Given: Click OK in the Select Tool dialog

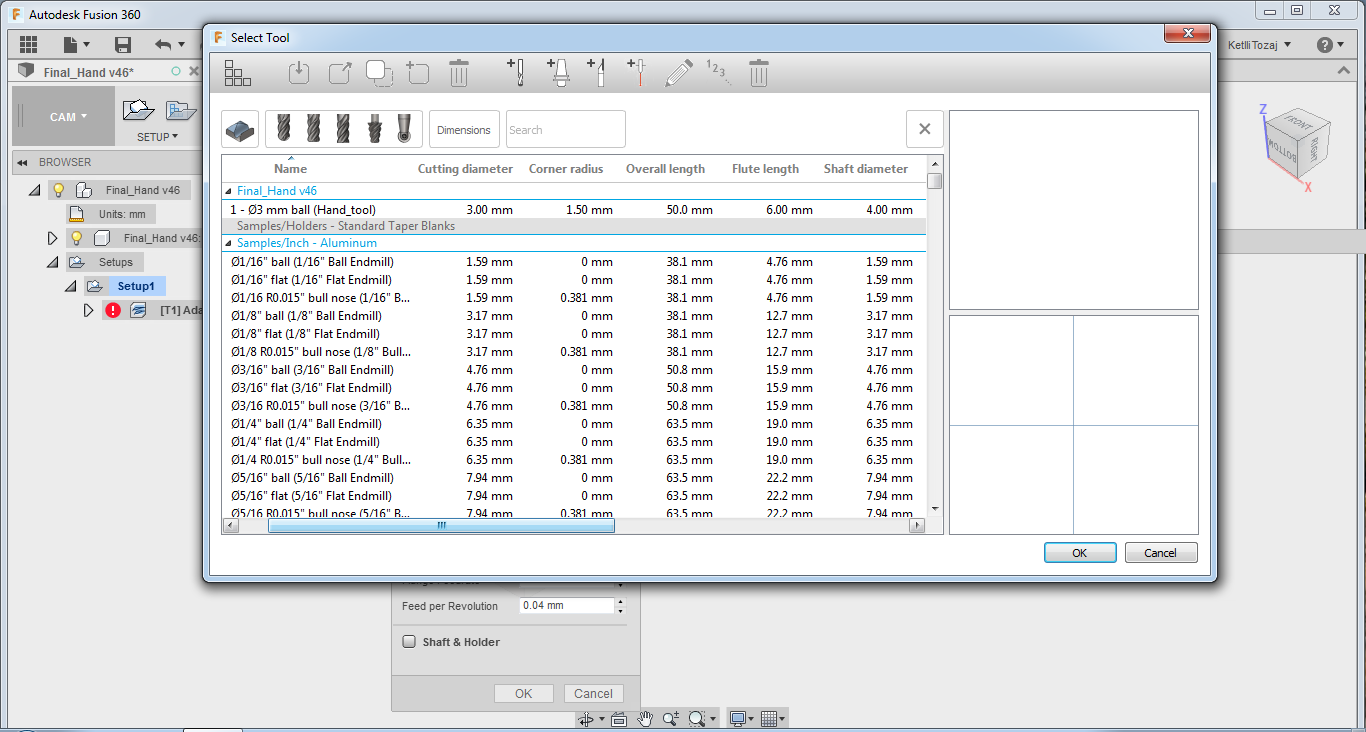Looking at the screenshot, I should (x=1080, y=553).
